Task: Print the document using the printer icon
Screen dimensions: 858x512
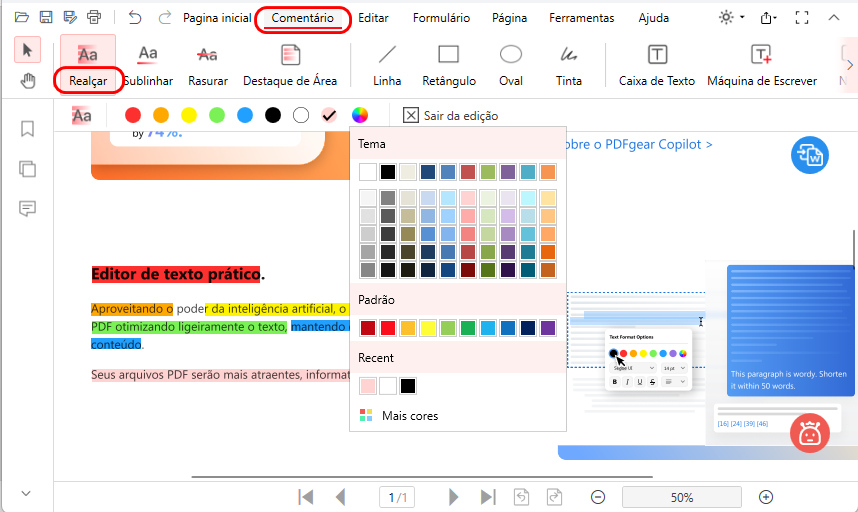Action: pyautogui.click(x=94, y=18)
